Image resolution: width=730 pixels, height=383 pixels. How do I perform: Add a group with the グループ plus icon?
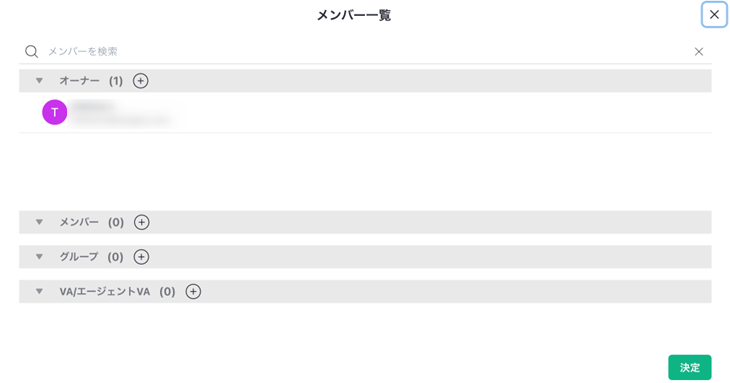pyautogui.click(x=141, y=257)
